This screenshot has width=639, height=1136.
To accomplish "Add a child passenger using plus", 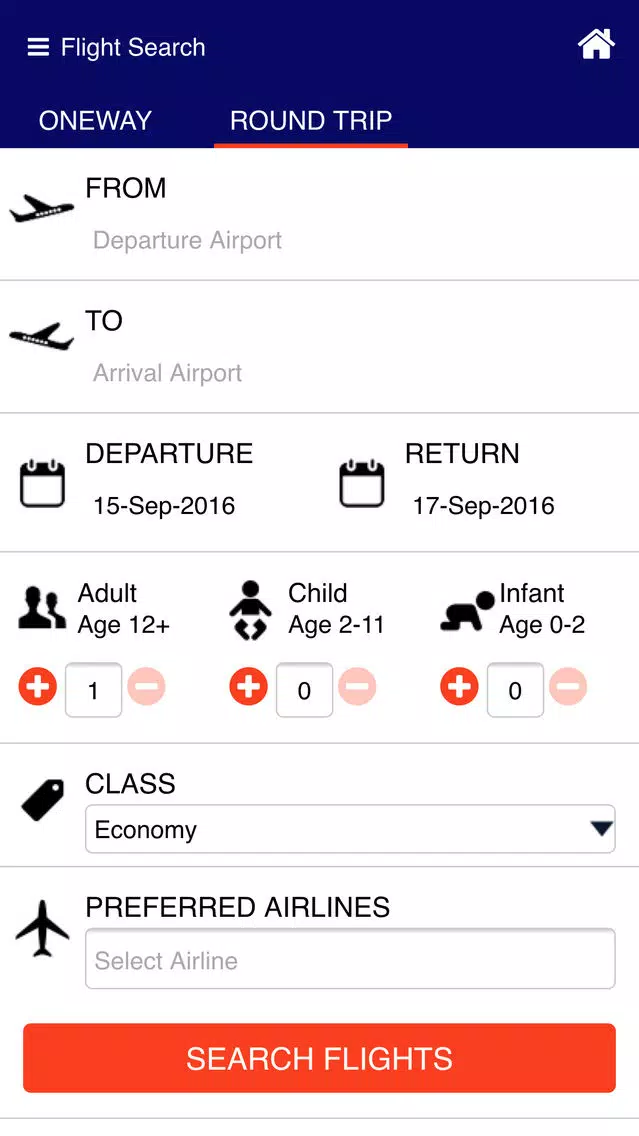I will coord(248,686).
